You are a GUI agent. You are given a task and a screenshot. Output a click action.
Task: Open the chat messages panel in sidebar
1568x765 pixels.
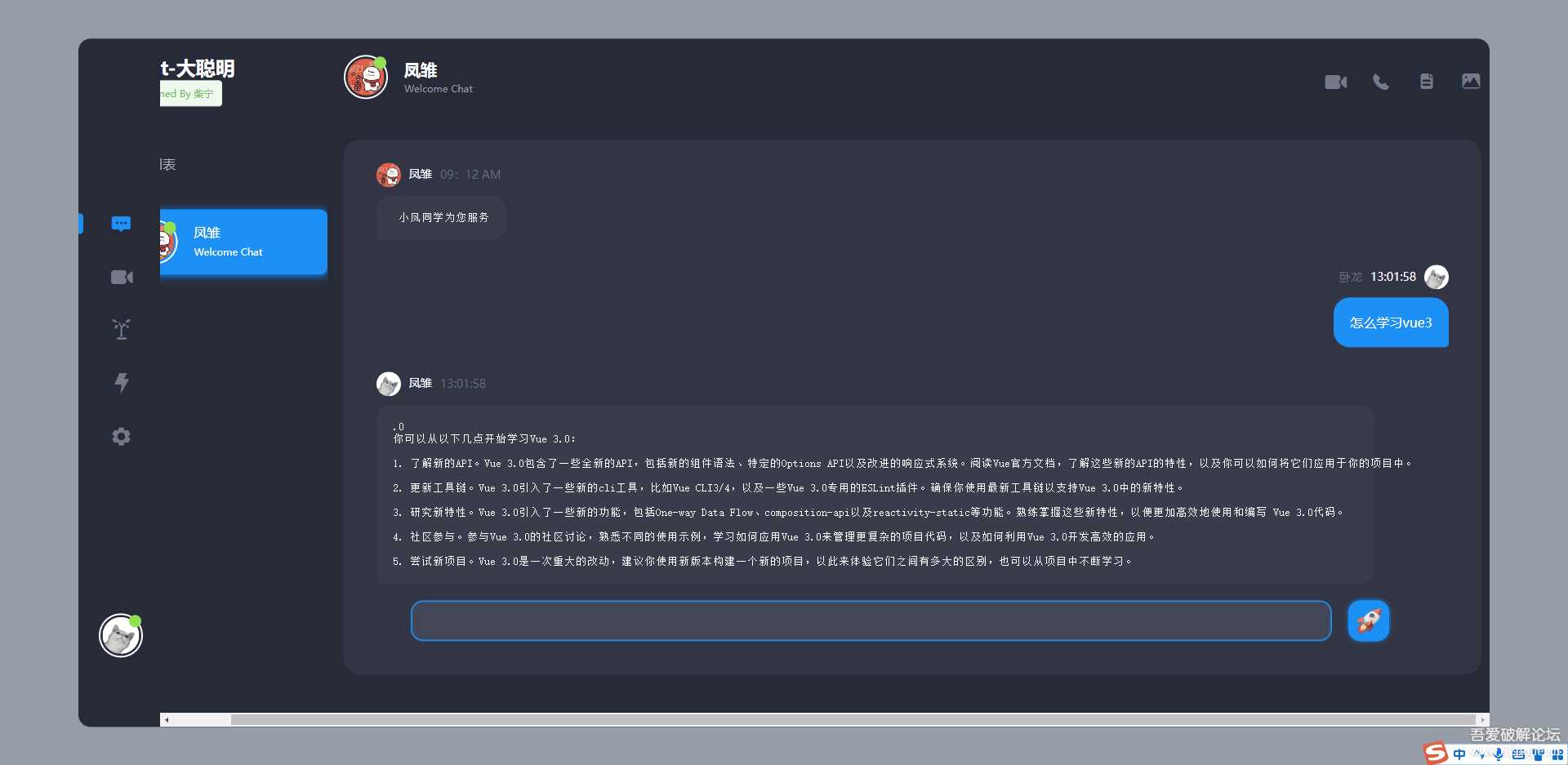click(x=121, y=223)
